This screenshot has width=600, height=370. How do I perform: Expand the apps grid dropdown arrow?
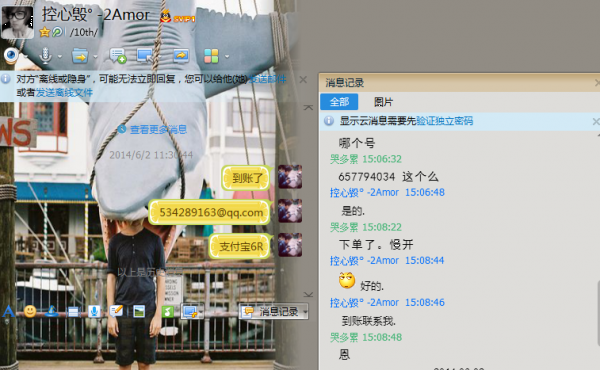227,56
